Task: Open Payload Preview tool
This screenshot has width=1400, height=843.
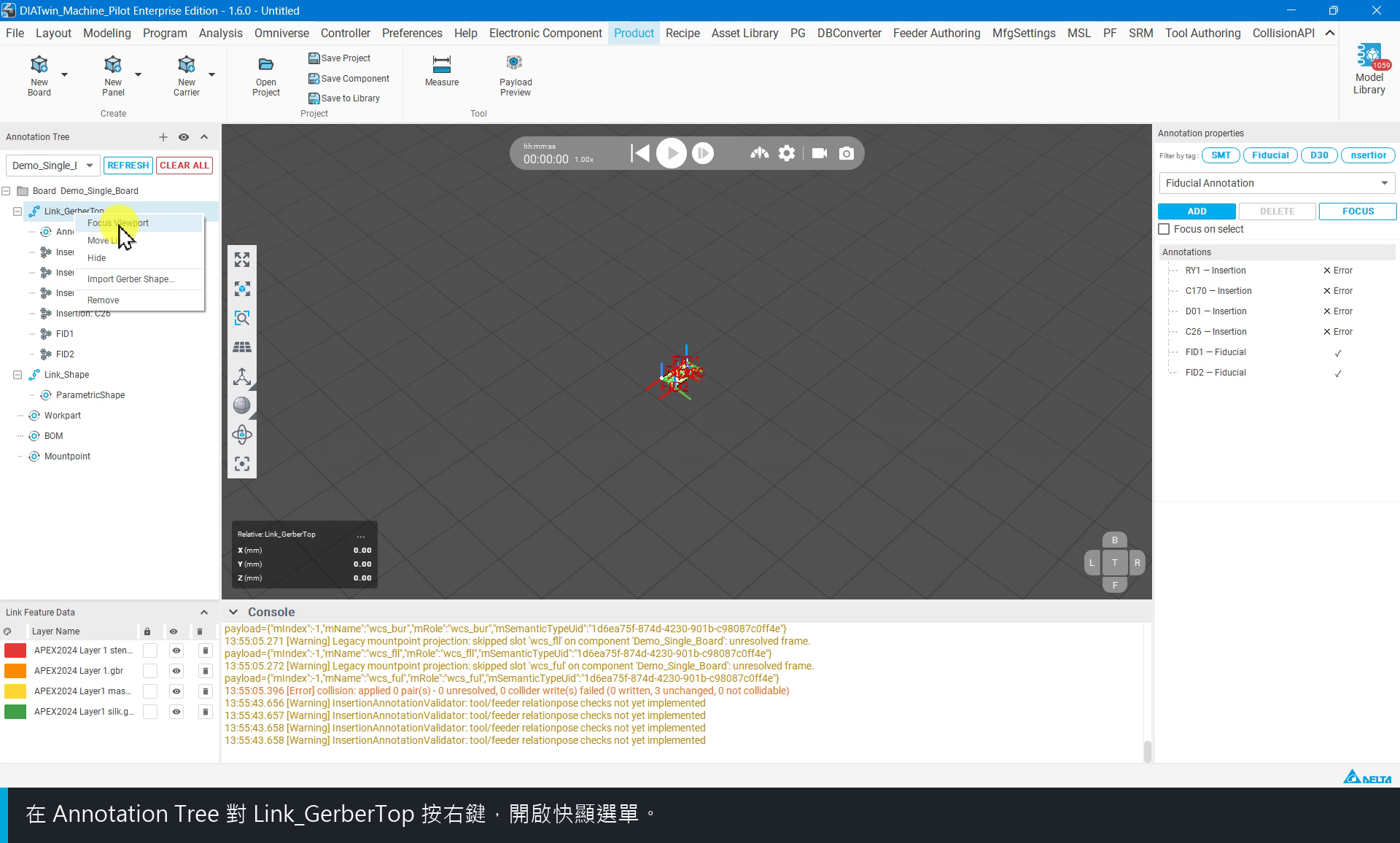Action: [x=516, y=76]
